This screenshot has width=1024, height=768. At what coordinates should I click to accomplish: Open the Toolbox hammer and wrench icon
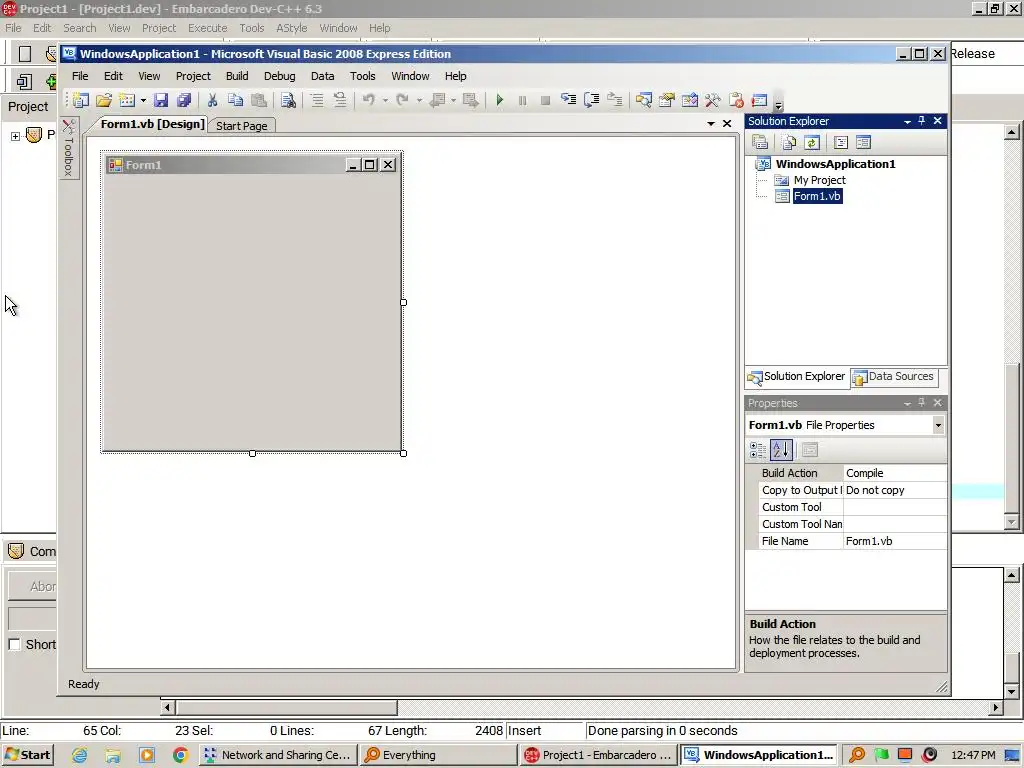point(712,100)
